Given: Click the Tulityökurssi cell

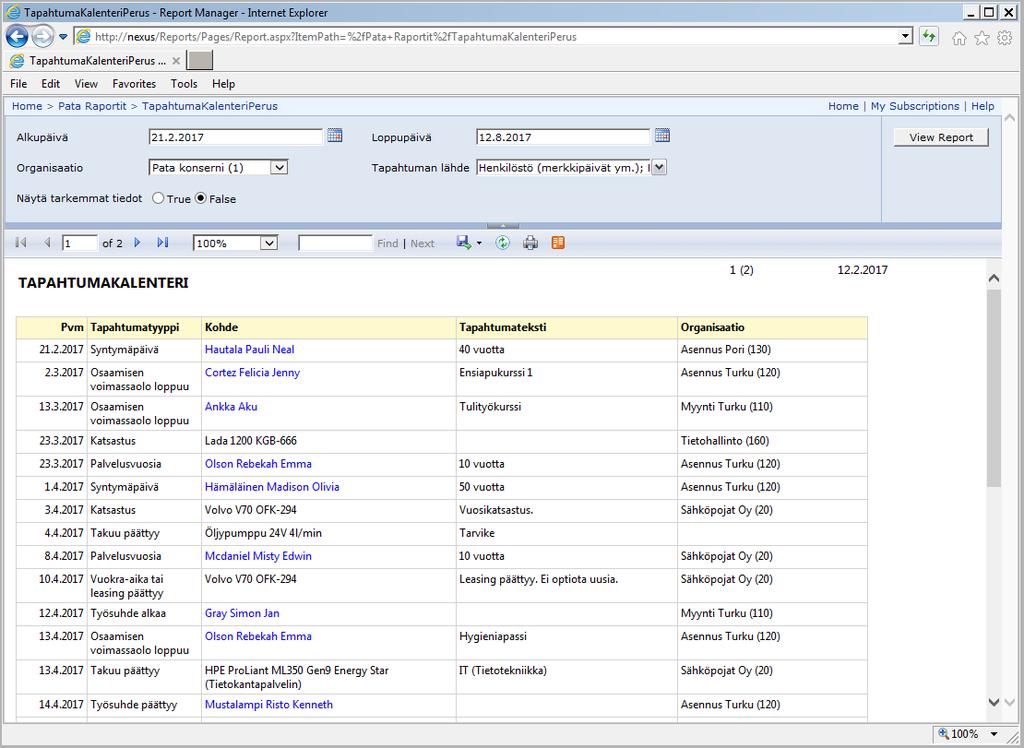Looking at the screenshot, I should (x=567, y=413).
